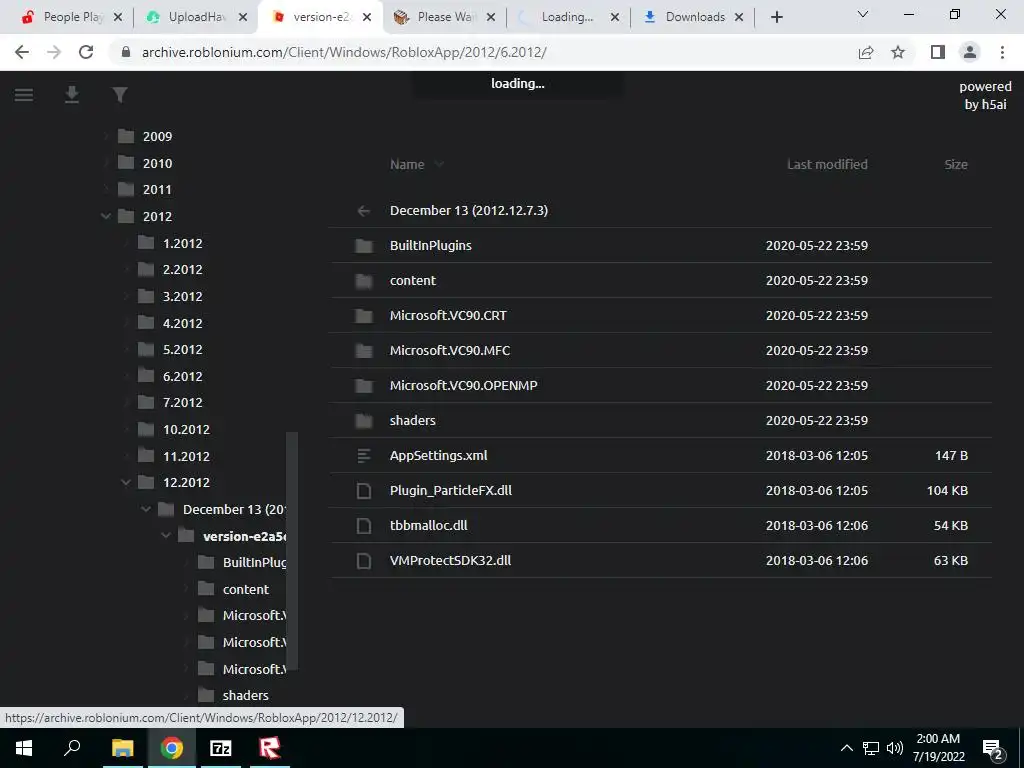
Task: Click the site lock icon
Action: (x=127, y=52)
